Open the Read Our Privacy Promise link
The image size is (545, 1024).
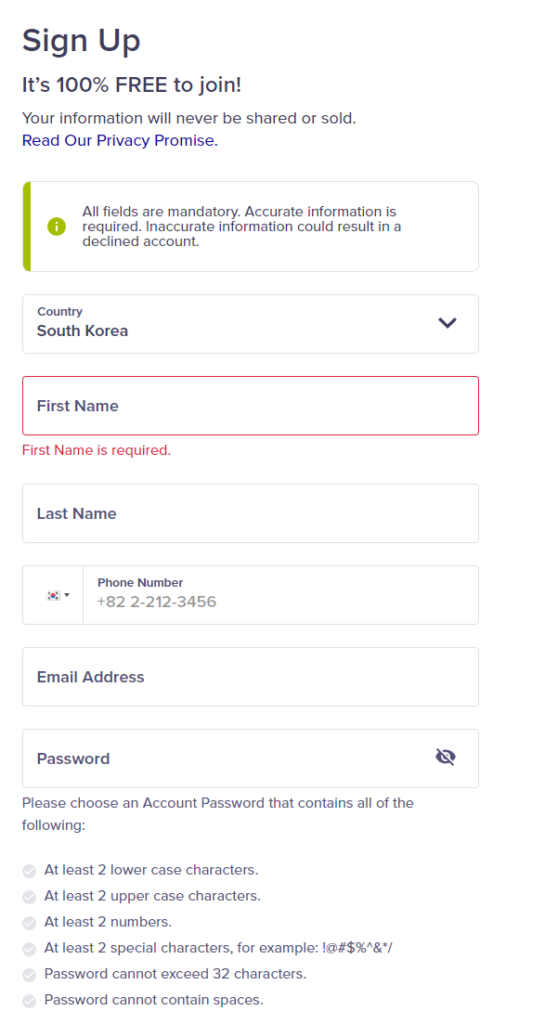coord(120,140)
